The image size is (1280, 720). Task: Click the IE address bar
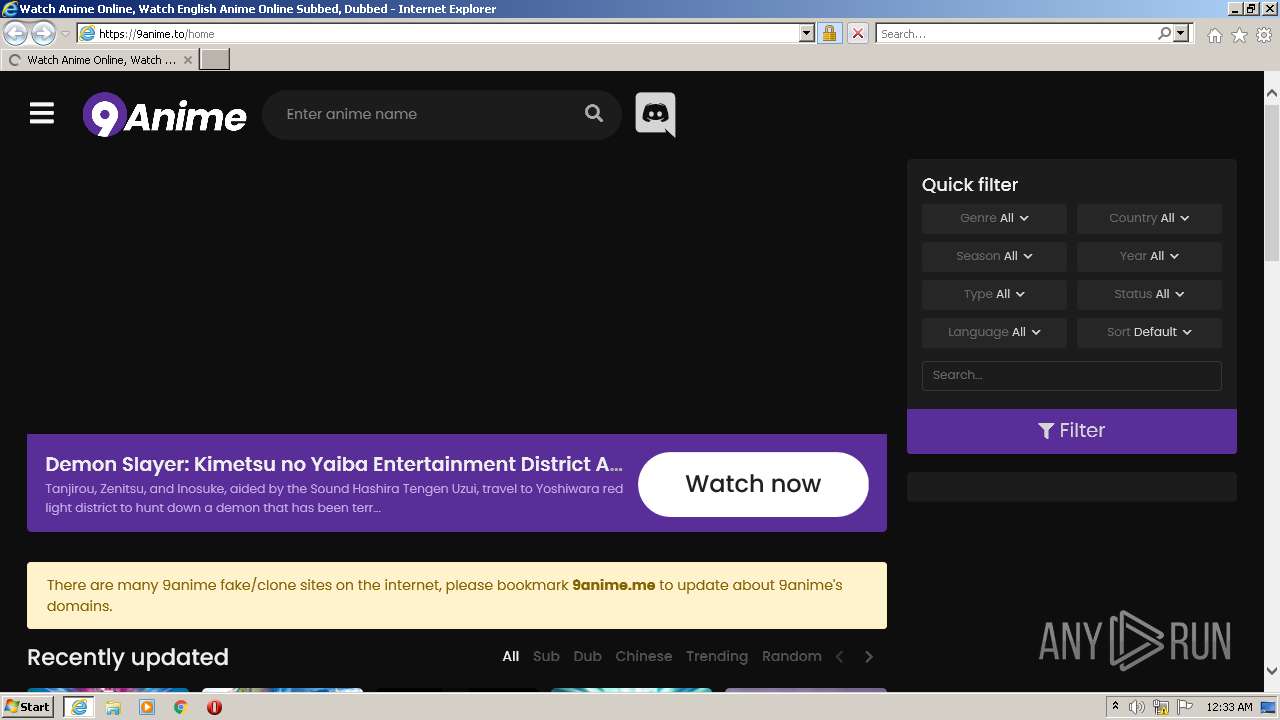tap(445, 33)
